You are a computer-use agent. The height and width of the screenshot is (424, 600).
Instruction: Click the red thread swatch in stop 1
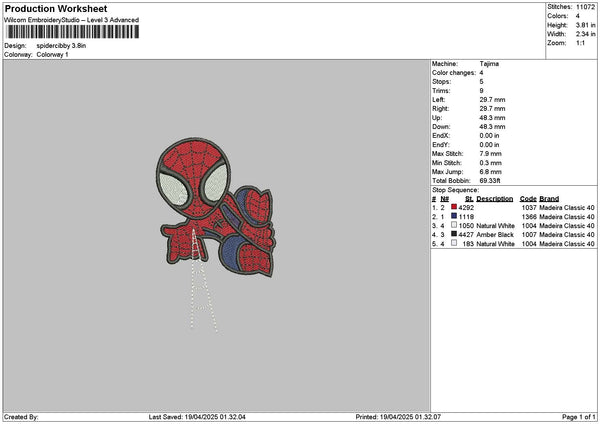coord(454,208)
